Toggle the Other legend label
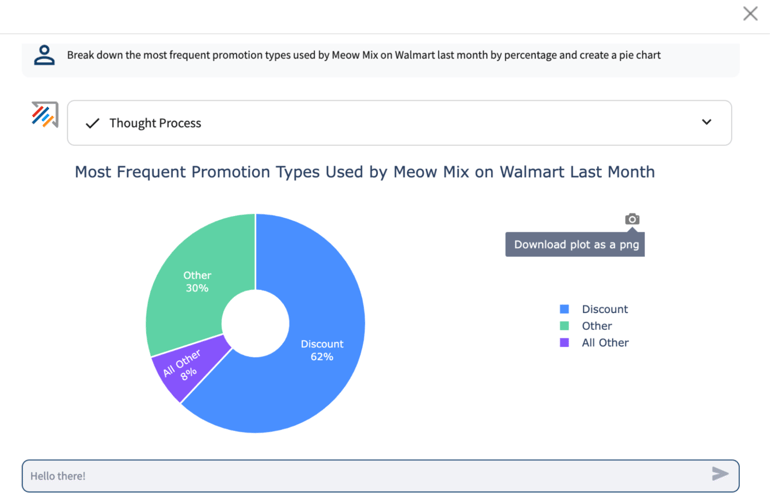The width and height of the screenshot is (770, 504). click(597, 326)
